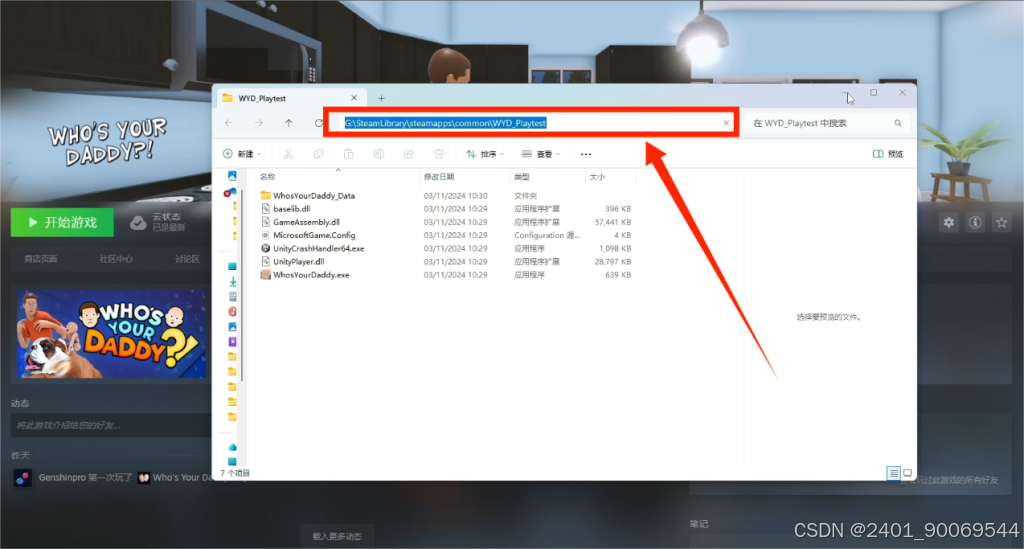Click the Who's Your Daddy banner thumbnail
The image size is (1024, 549).
tap(111, 334)
